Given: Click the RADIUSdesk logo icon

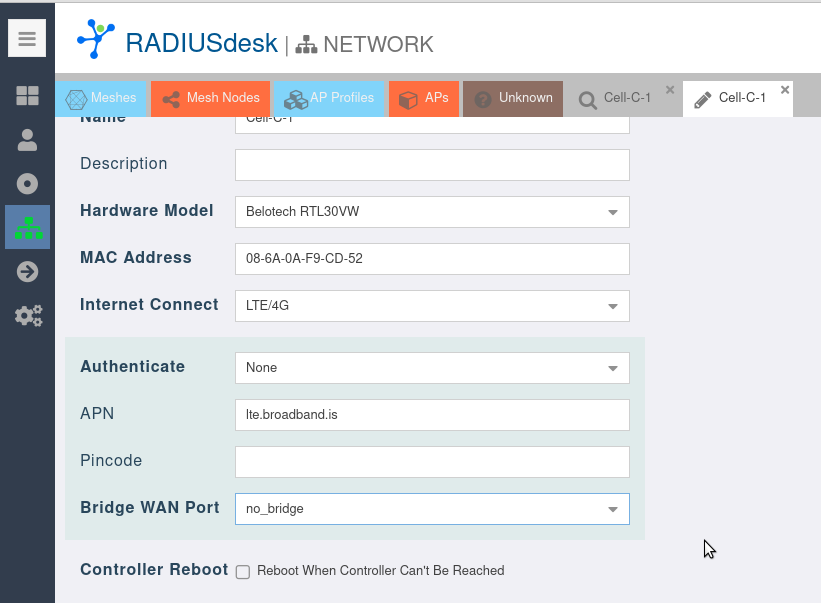Looking at the screenshot, I should [96, 40].
